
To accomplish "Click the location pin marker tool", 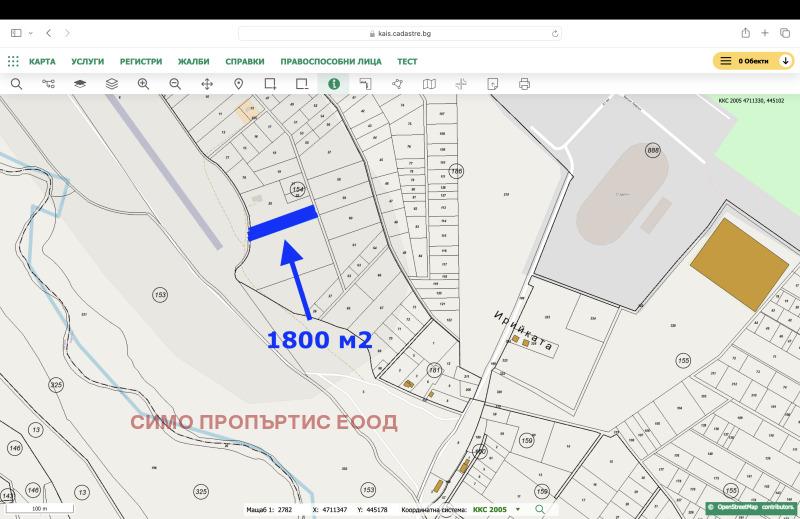I will pos(238,84).
